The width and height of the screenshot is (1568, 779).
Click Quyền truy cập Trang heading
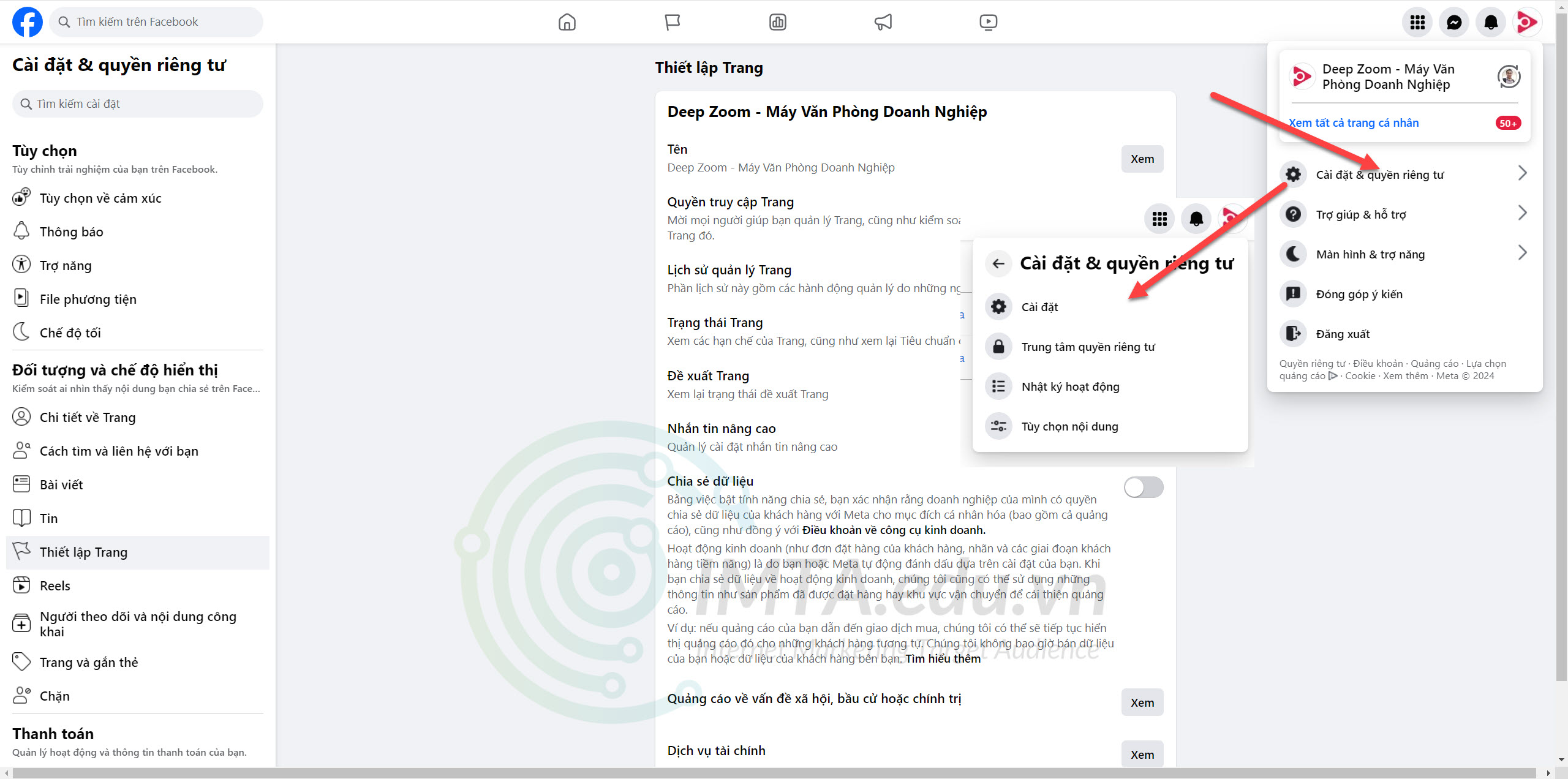coord(730,201)
